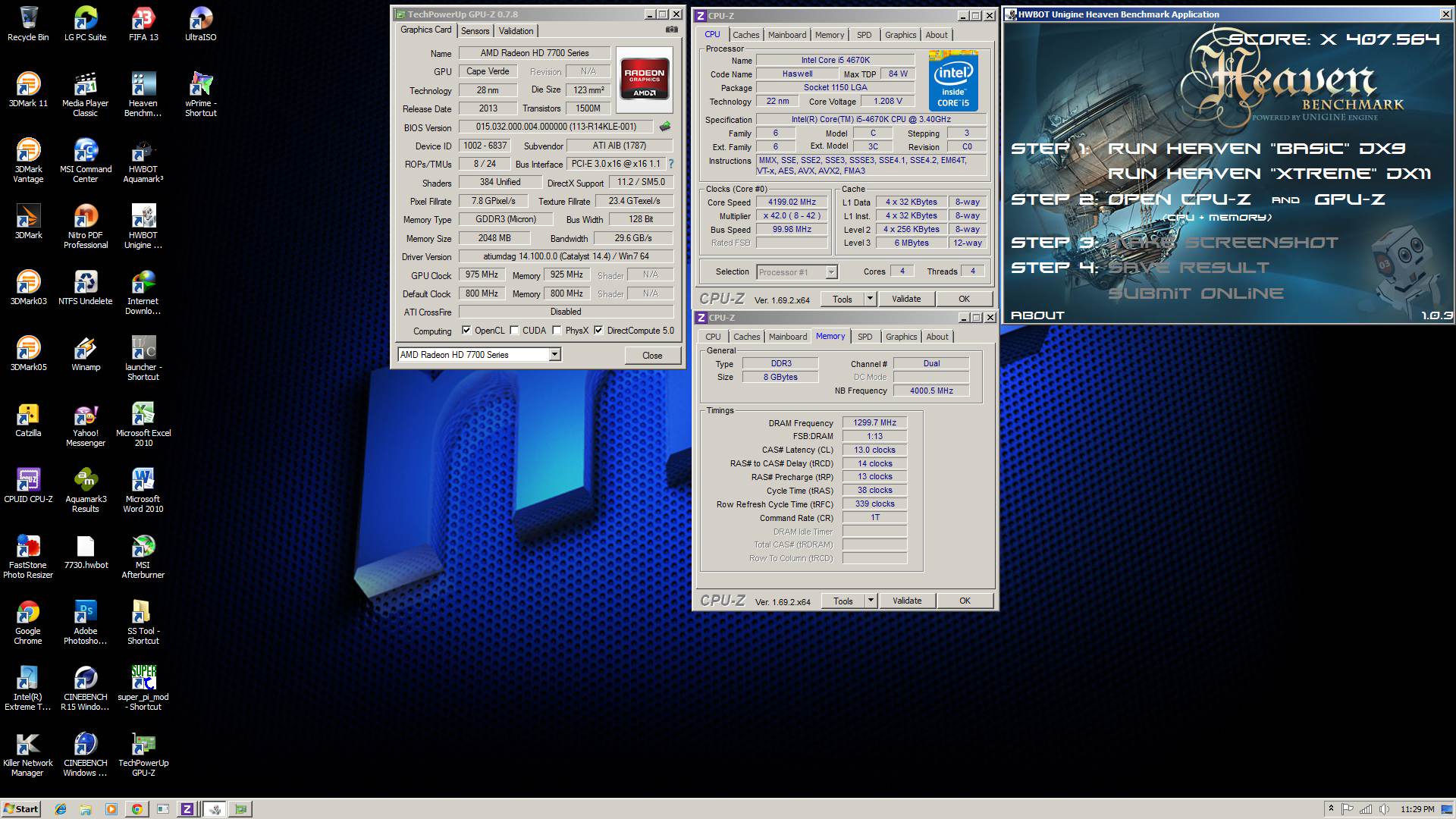This screenshot has width=1456, height=819.
Task: Open MSI Afterburner desktop icon
Action: (x=143, y=556)
